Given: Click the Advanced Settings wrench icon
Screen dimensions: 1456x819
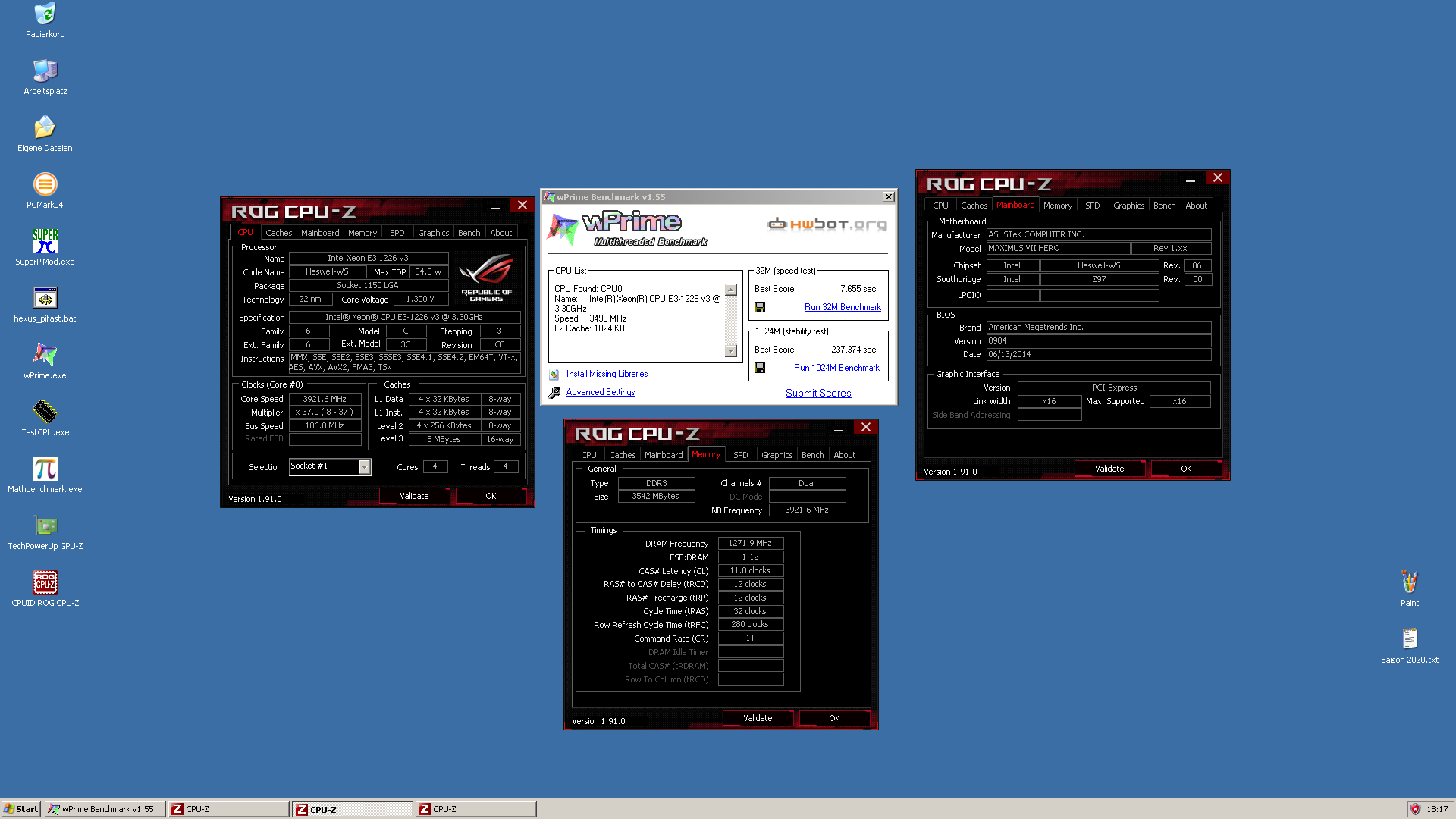Looking at the screenshot, I should point(554,393).
